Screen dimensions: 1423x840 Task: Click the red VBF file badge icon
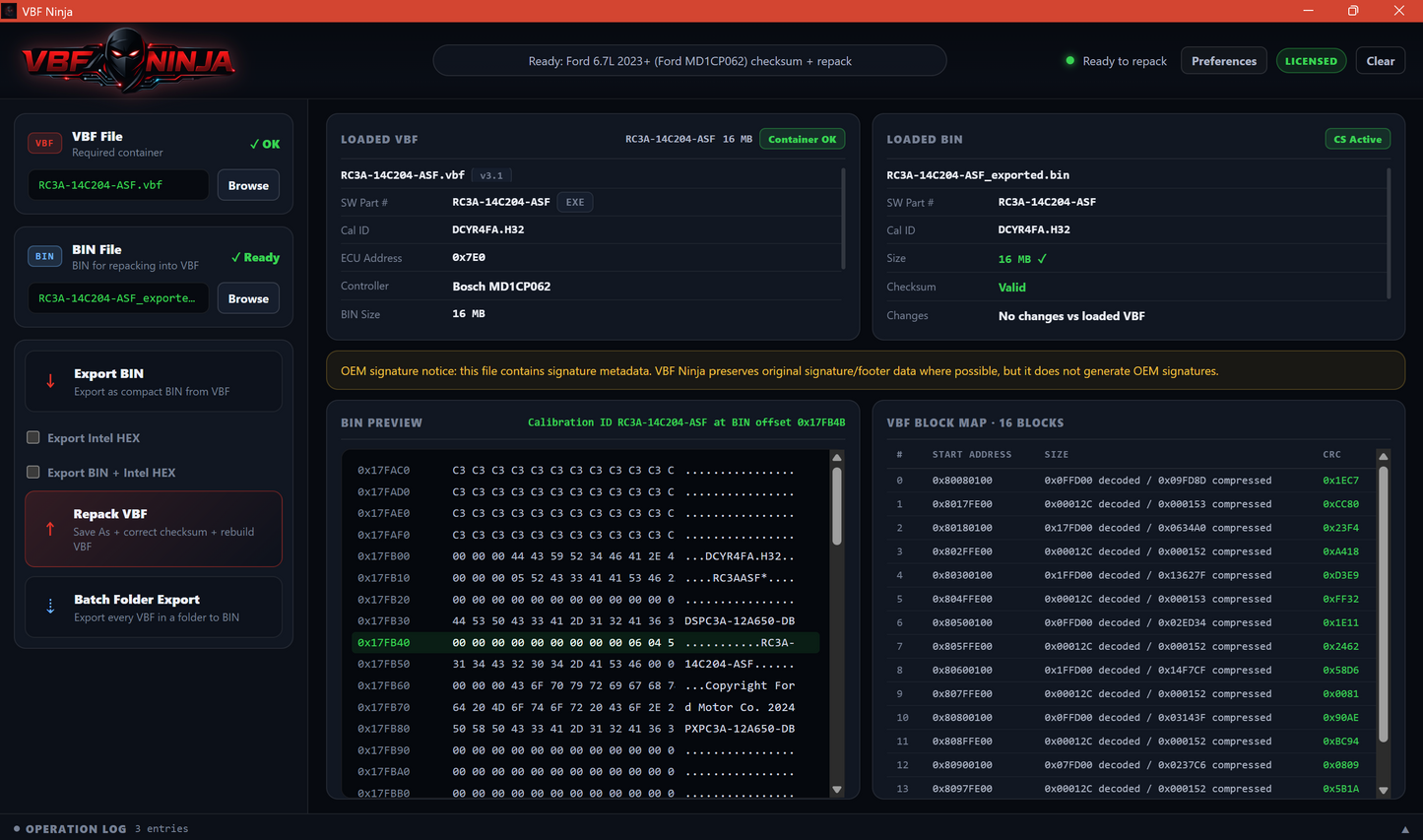click(44, 143)
